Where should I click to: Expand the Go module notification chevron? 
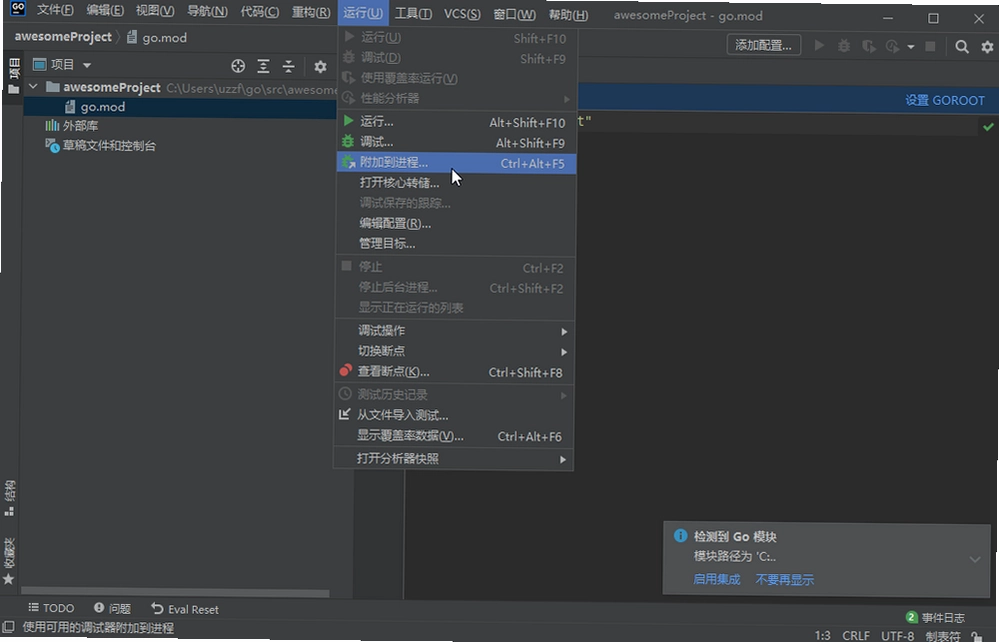coord(975,559)
